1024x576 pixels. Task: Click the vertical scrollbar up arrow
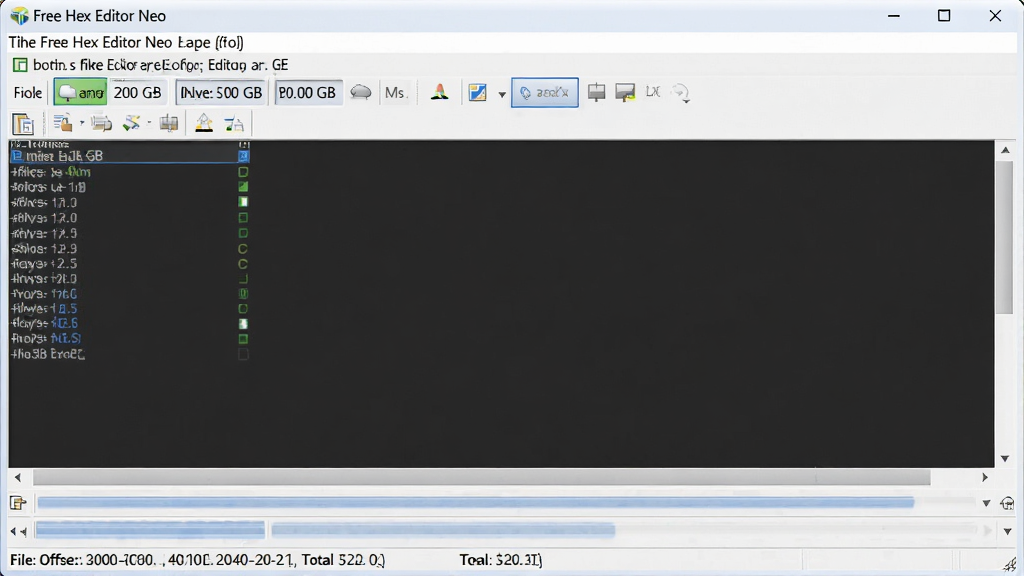click(1005, 150)
